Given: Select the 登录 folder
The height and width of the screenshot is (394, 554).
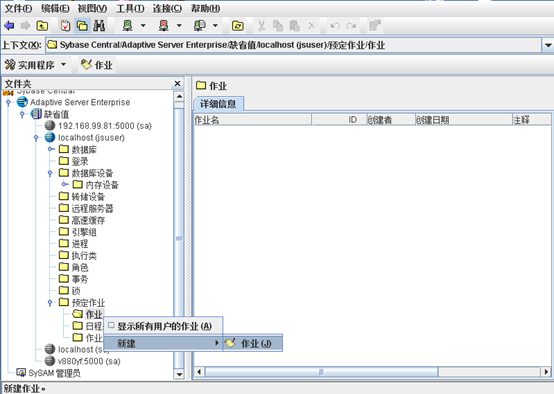Looking at the screenshot, I should pyautogui.click(x=80, y=161).
